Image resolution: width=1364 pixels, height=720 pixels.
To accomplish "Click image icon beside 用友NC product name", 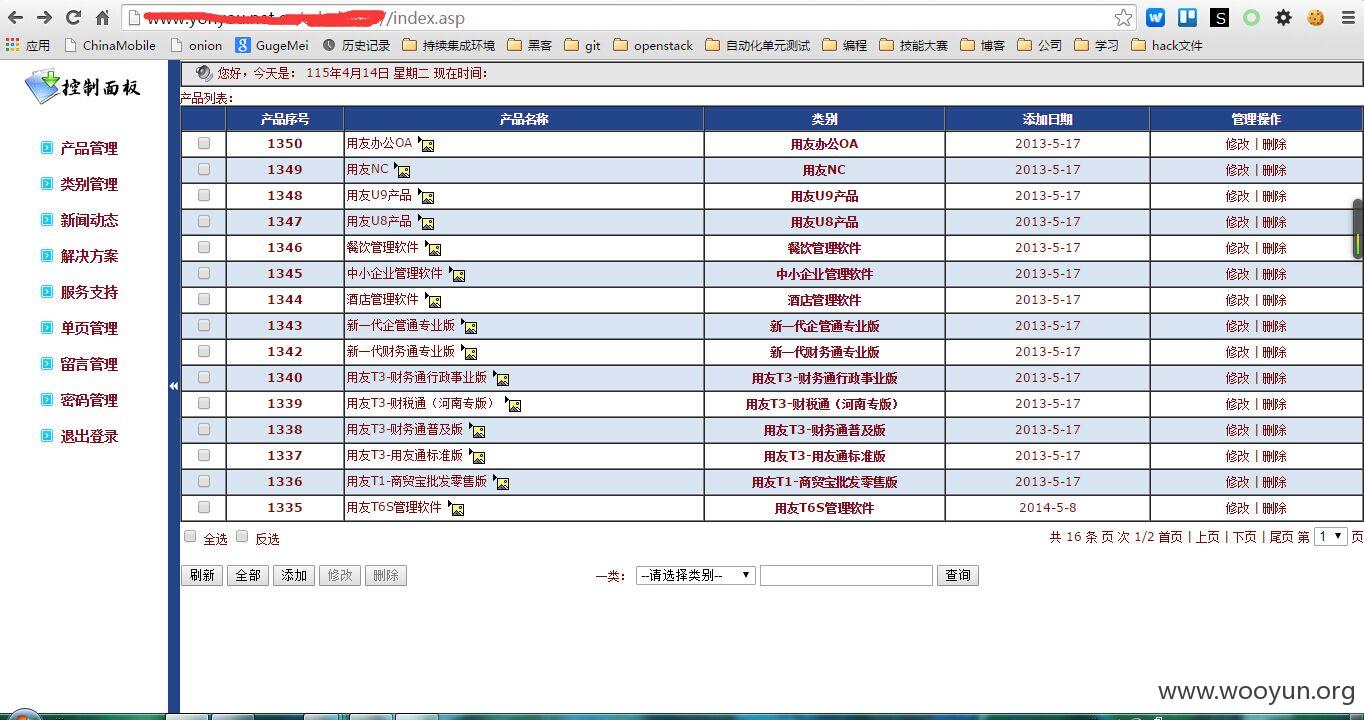I will [x=402, y=170].
